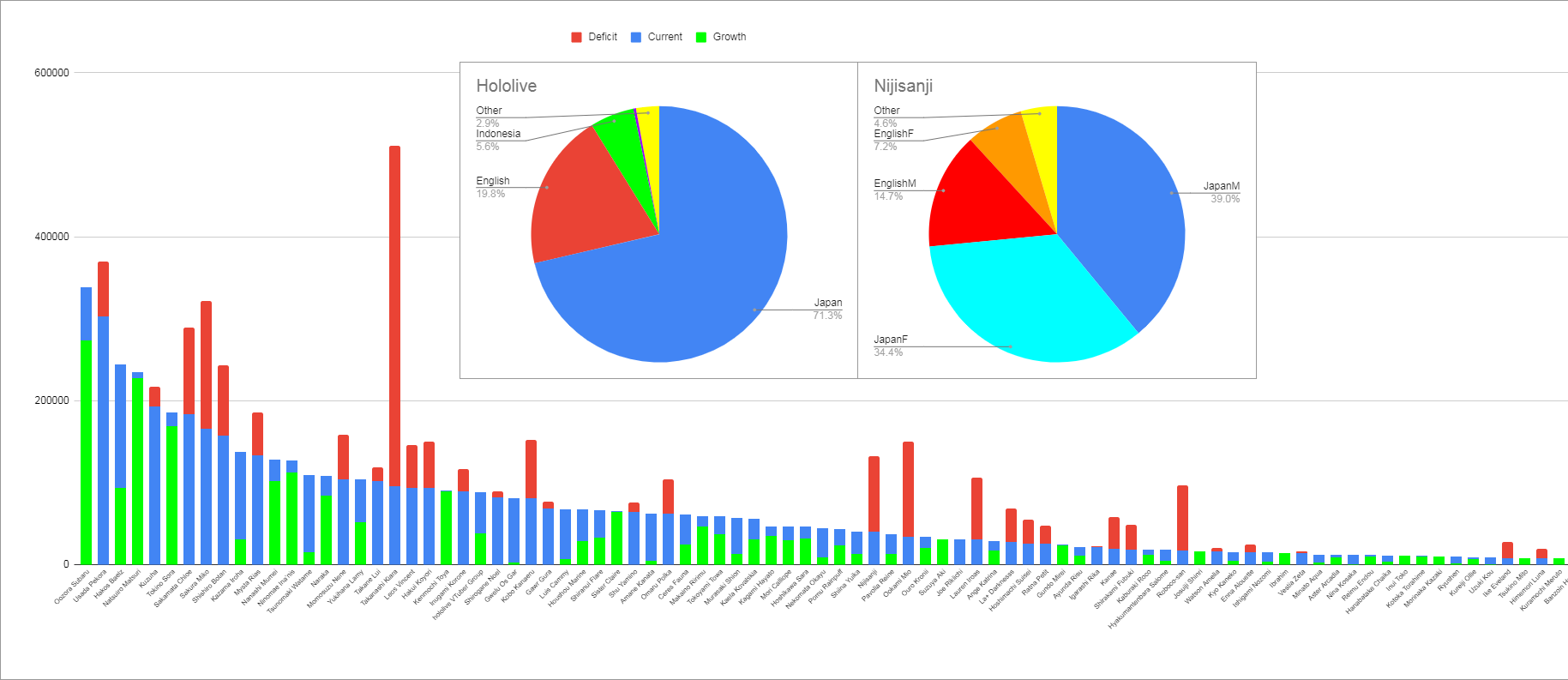This screenshot has height=680, width=1568.
Task: Click the Nijisanji pie chart title
Action: click(904, 86)
